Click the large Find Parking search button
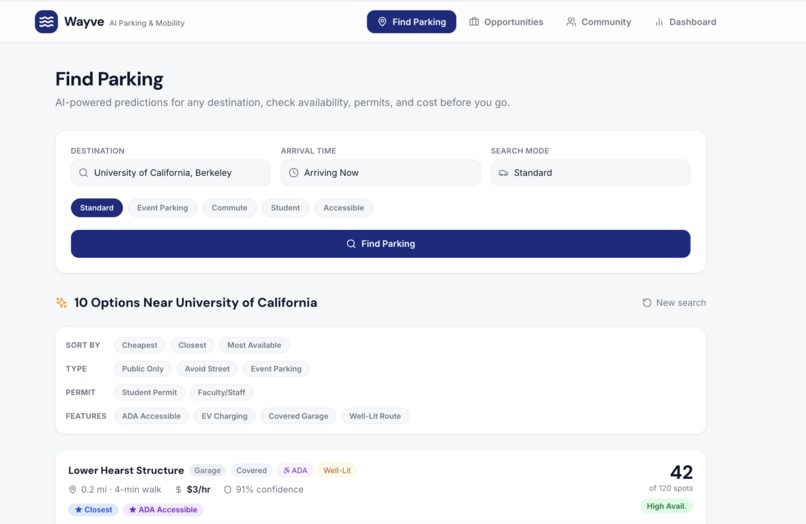 click(x=380, y=244)
